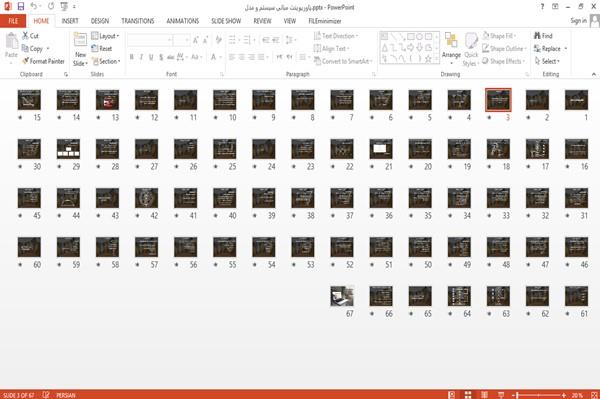The image size is (600, 399).
Task: Click the zoom out minus icon
Action: (x=514, y=395)
